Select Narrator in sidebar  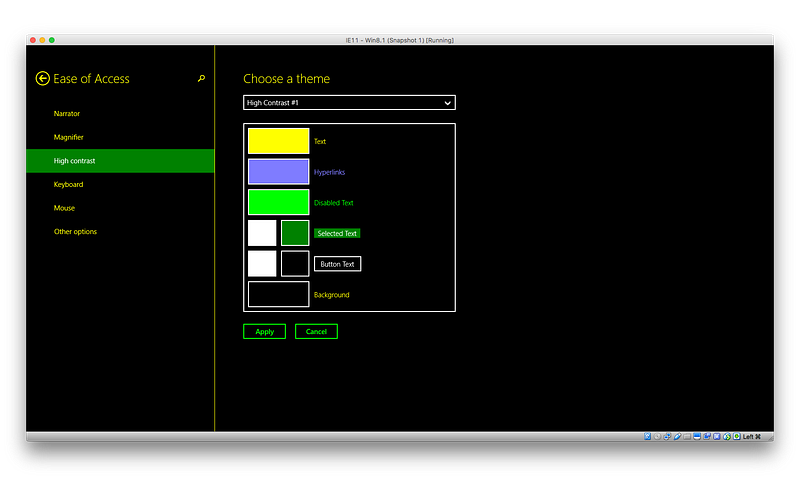67,114
